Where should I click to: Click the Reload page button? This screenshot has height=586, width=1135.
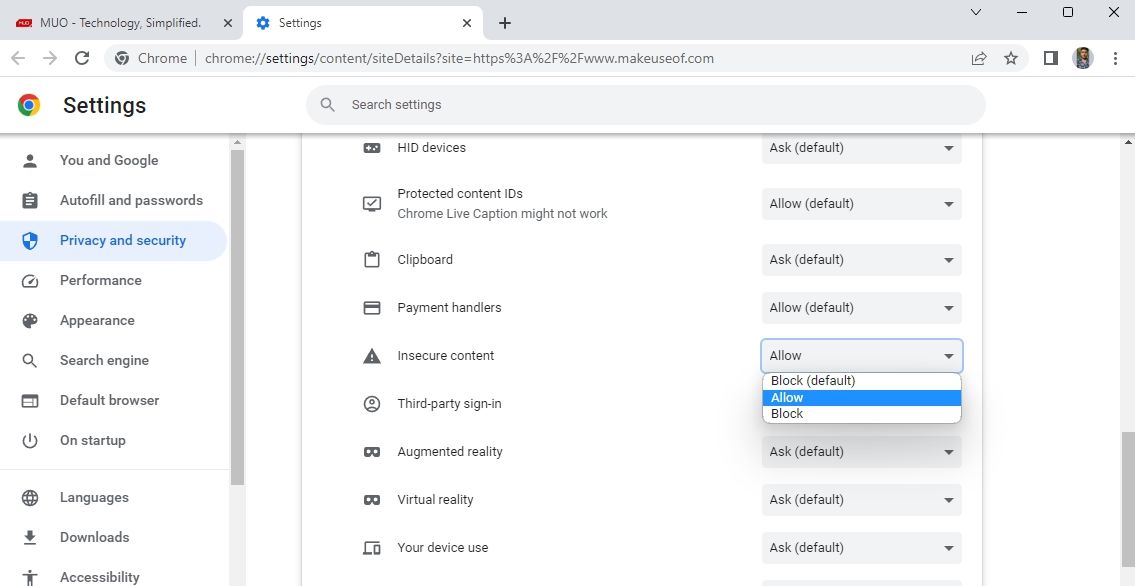[82, 58]
